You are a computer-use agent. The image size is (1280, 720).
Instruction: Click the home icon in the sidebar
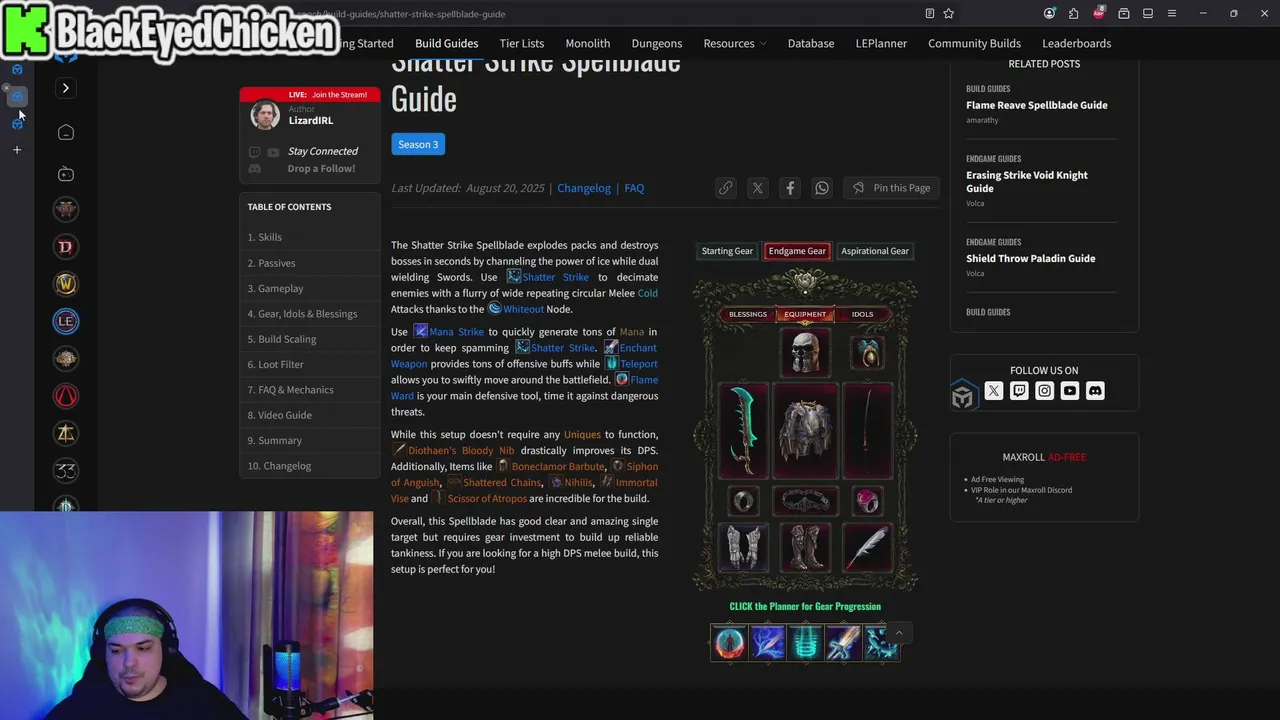[66, 133]
